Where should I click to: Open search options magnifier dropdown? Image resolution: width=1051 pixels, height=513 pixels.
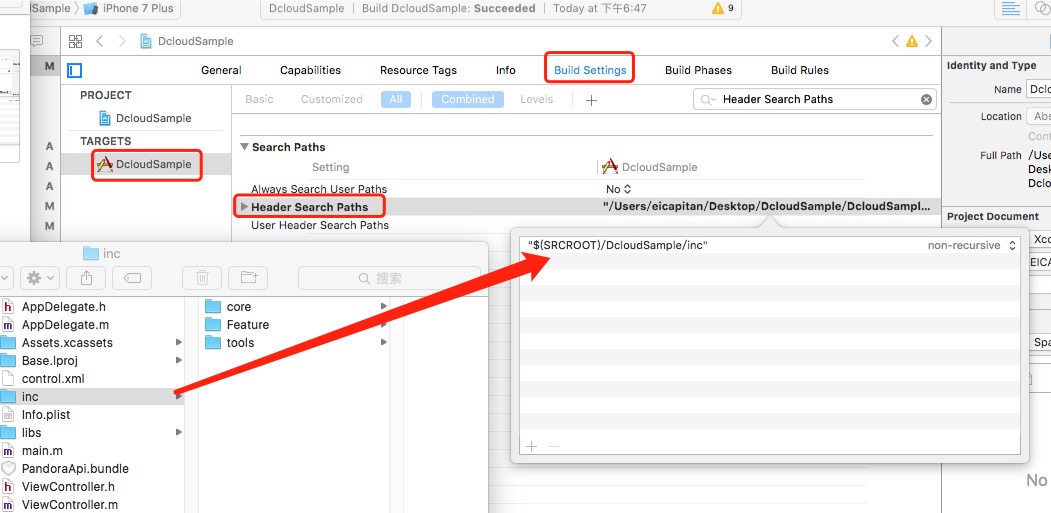click(x=707, y=99)
